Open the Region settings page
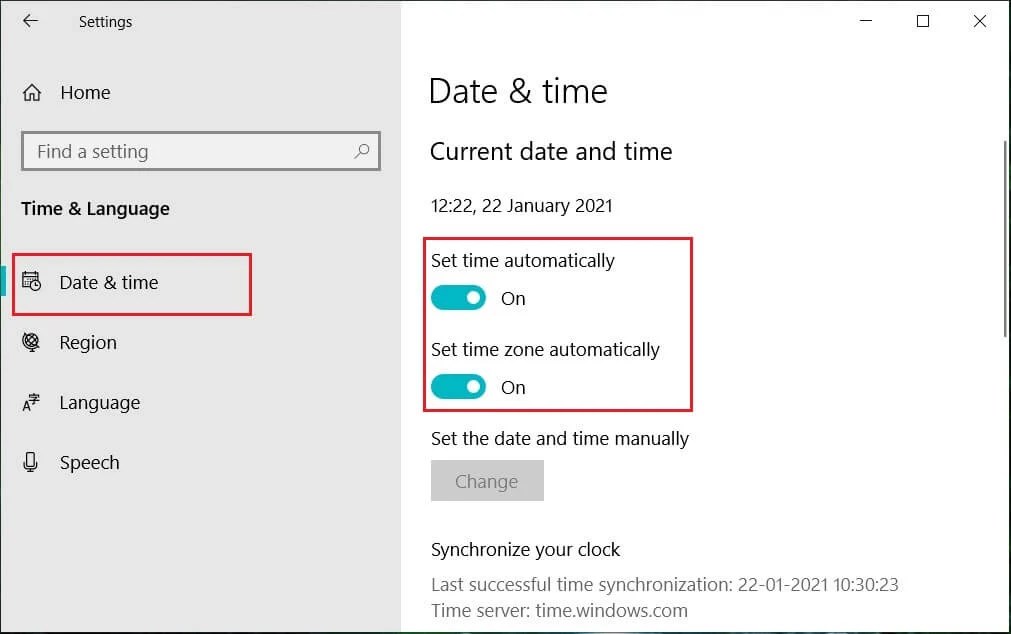This screenshot has width=1011, height=634. pos(88,342)
